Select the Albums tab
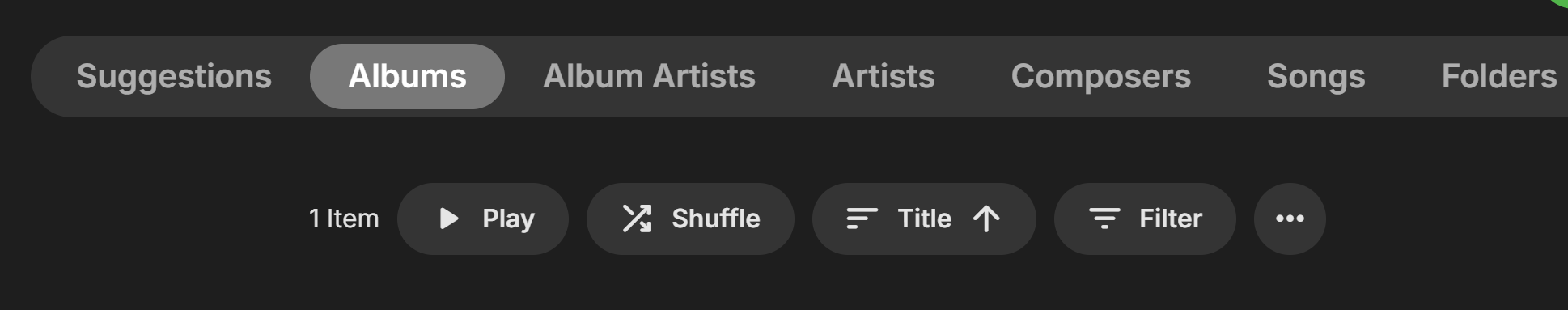 click(407, 76)
